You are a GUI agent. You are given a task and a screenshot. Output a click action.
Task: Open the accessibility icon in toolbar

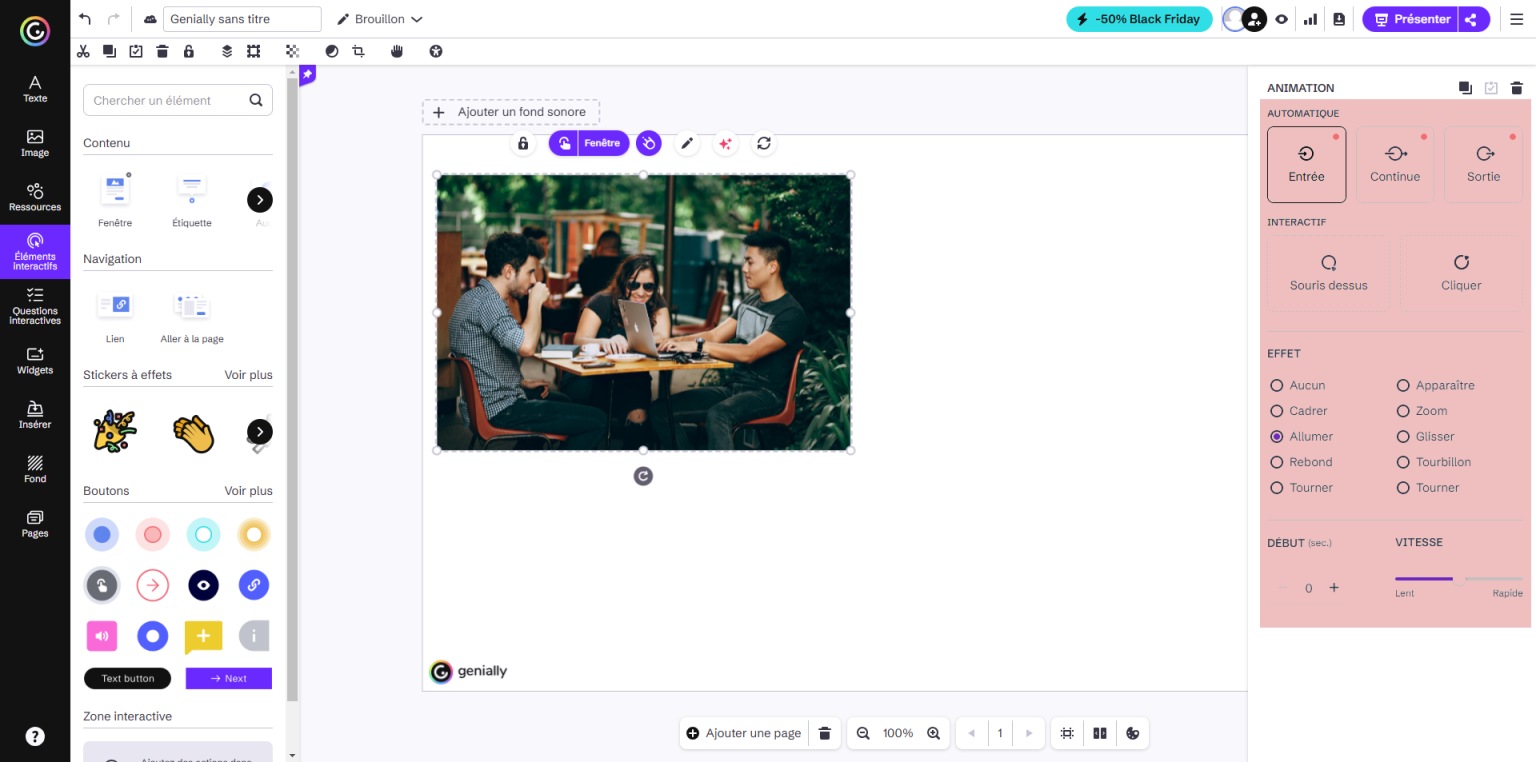click(435, 51)
